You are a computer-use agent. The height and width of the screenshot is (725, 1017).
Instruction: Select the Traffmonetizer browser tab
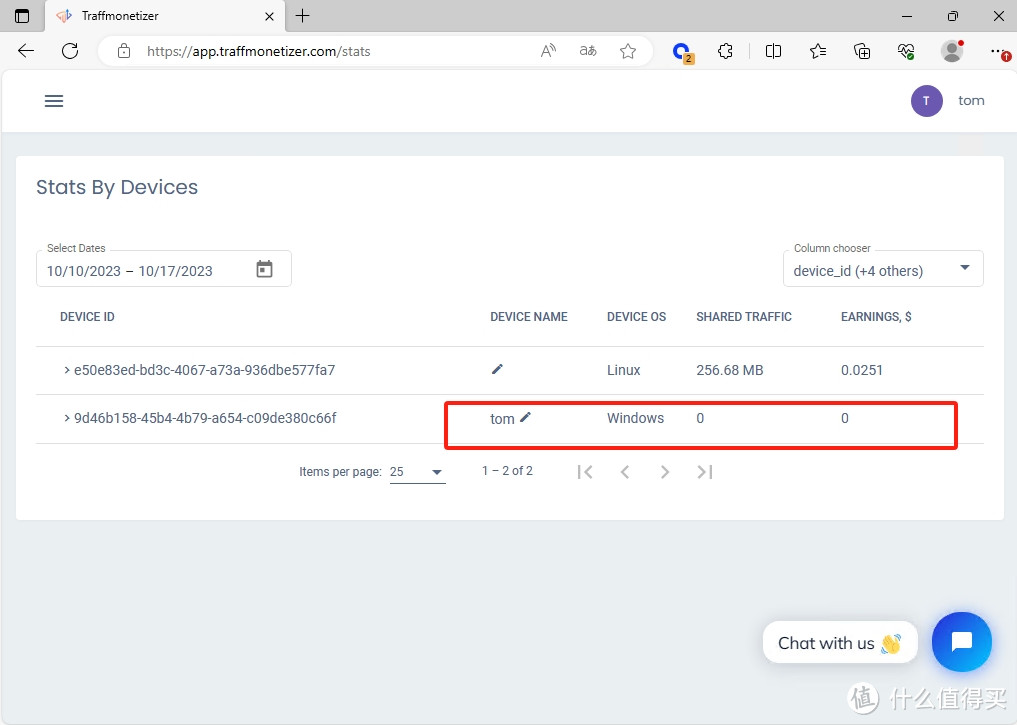click(150, 16)
